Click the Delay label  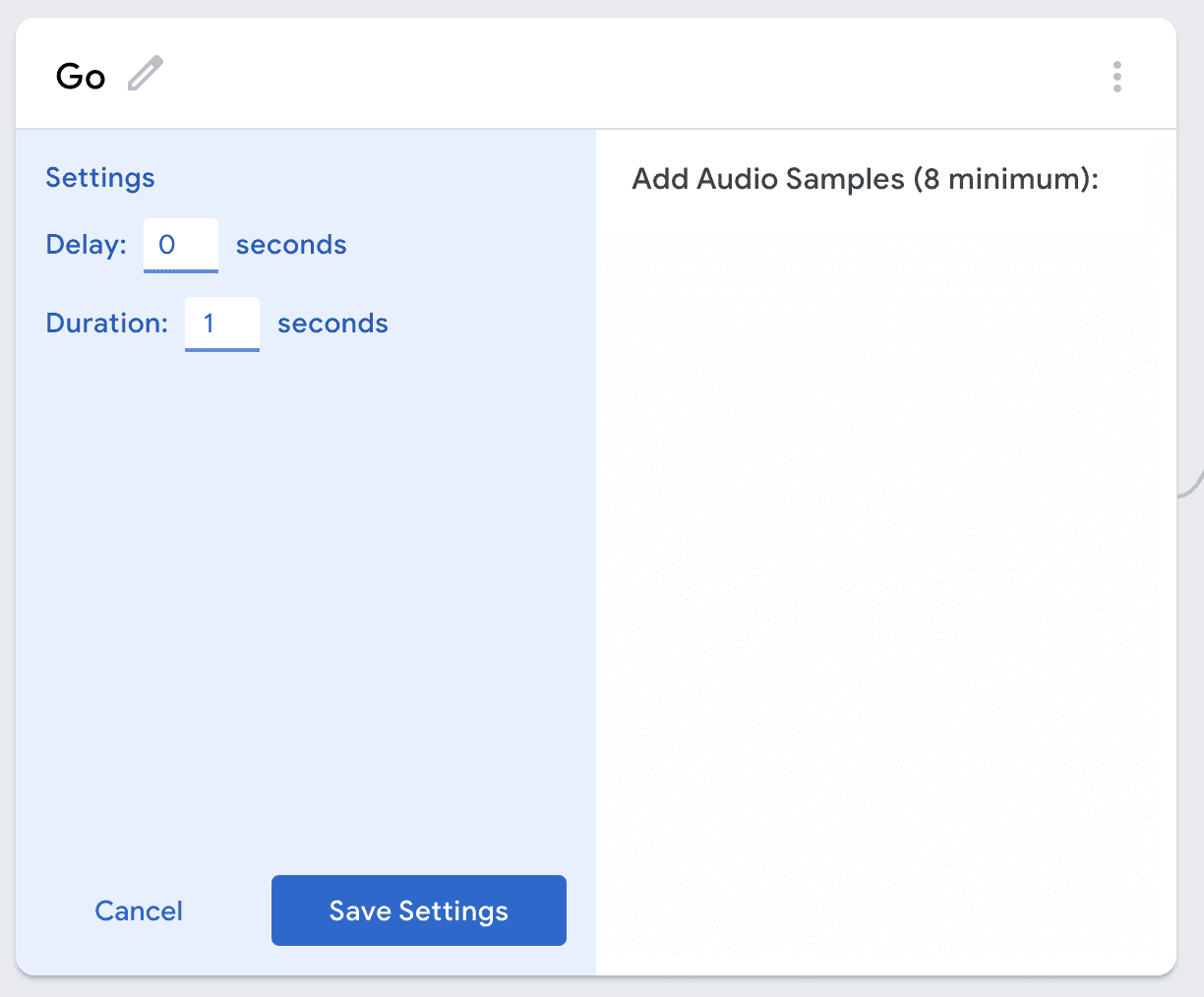coord(87,245)
